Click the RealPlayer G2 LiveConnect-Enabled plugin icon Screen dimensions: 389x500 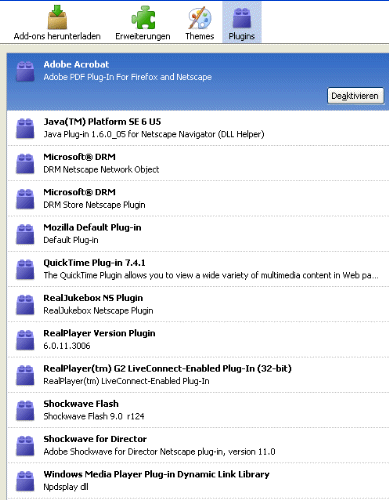click(25, 375)
